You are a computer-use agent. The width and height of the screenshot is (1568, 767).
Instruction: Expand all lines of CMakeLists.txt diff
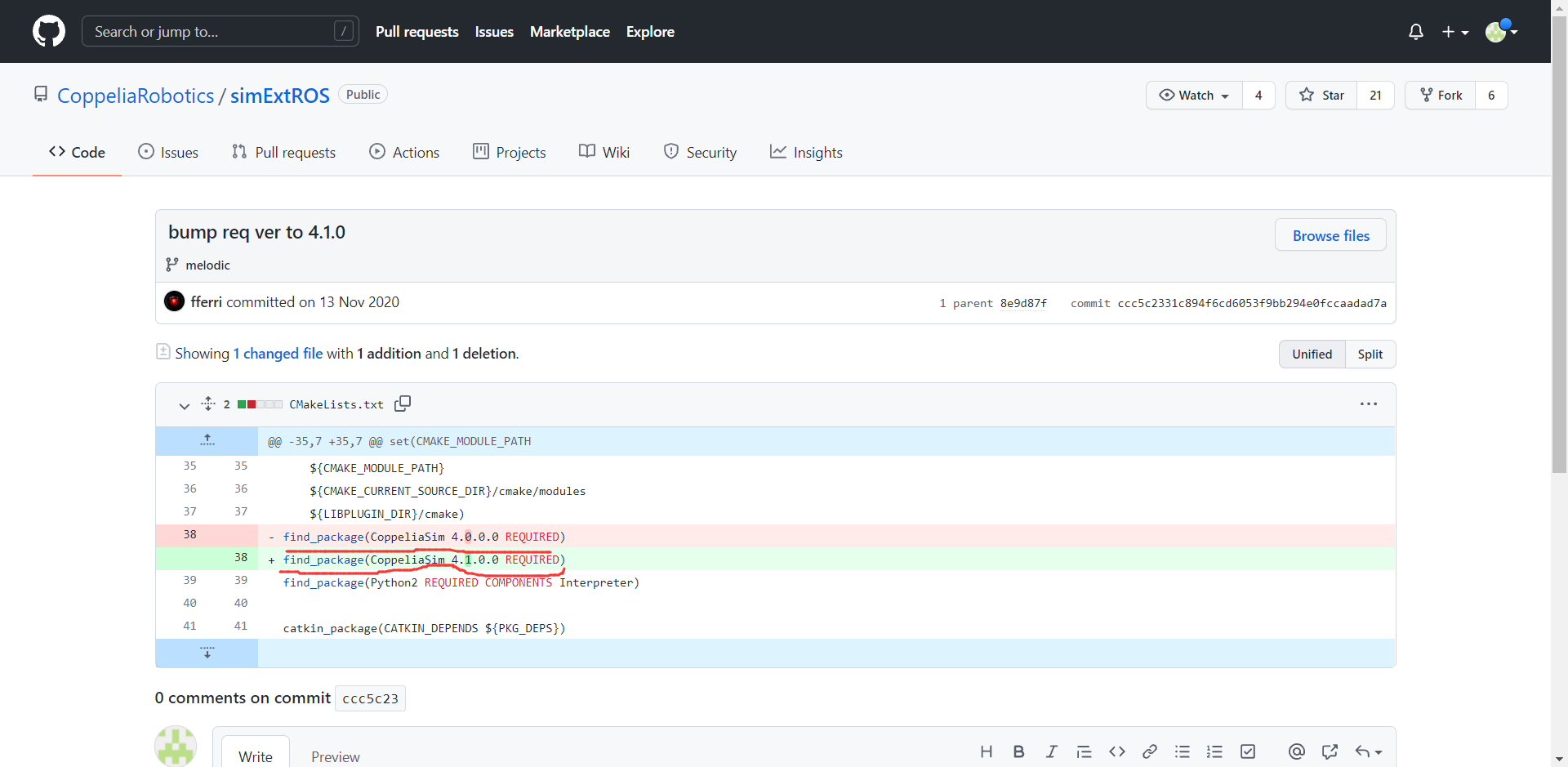click(208, 404)
